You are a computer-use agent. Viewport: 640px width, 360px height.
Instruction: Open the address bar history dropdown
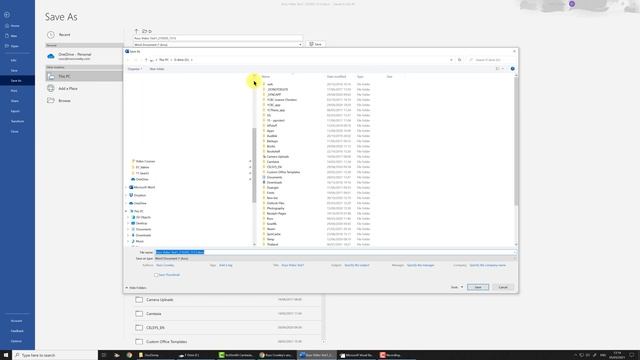451,60
